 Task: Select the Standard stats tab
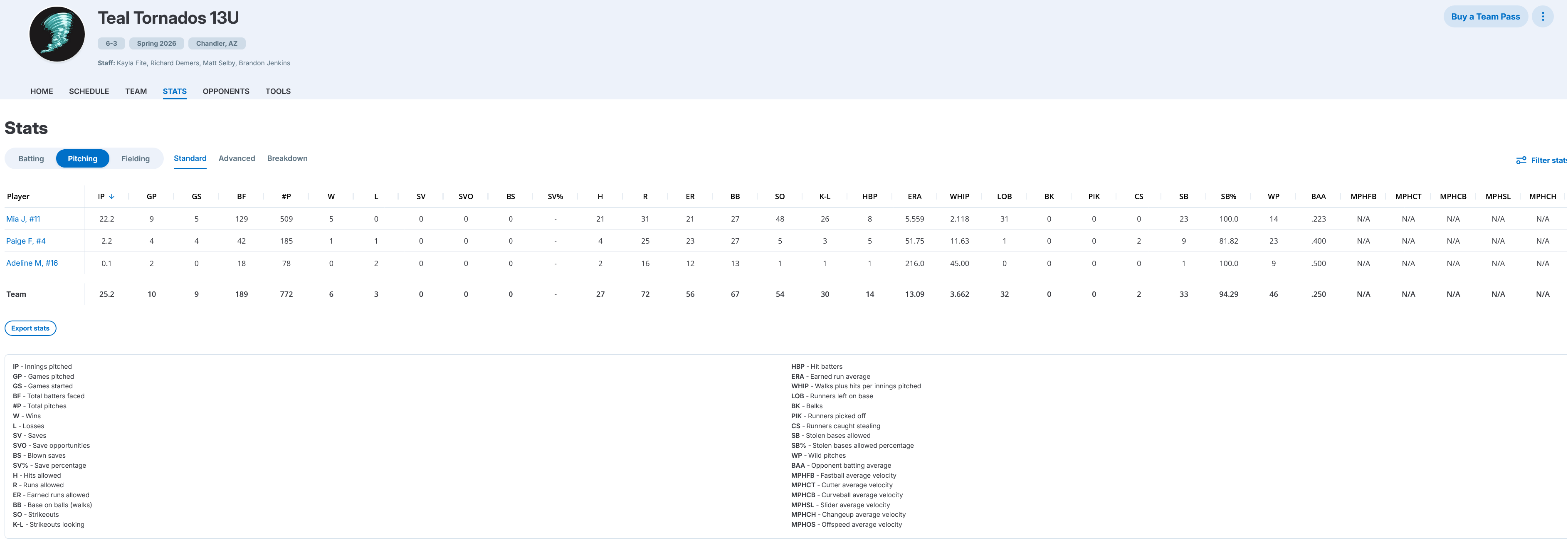click(190, 158)
